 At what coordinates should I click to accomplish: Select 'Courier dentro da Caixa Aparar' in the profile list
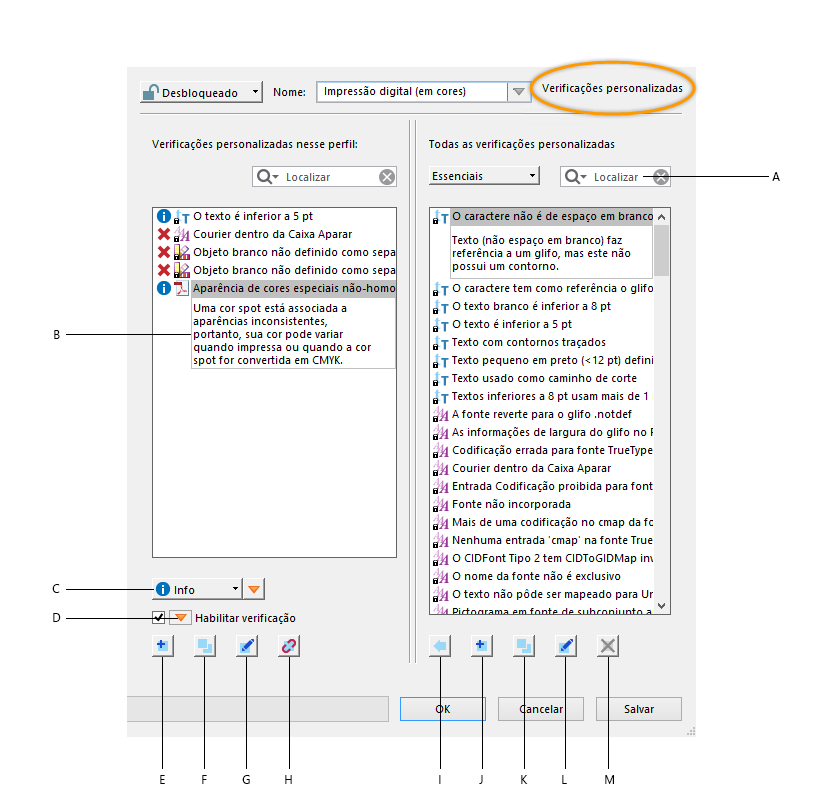coord(274,234)
